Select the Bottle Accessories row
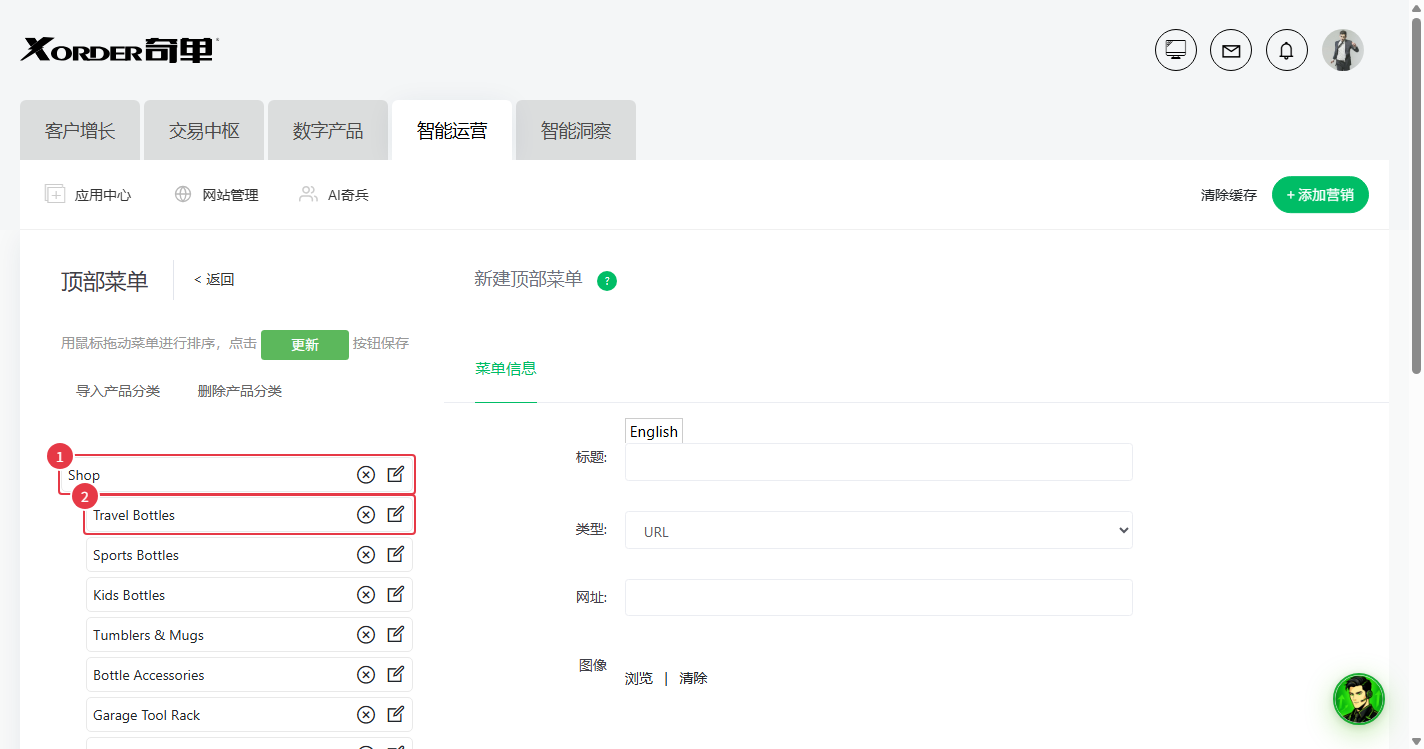 point(249,674)
